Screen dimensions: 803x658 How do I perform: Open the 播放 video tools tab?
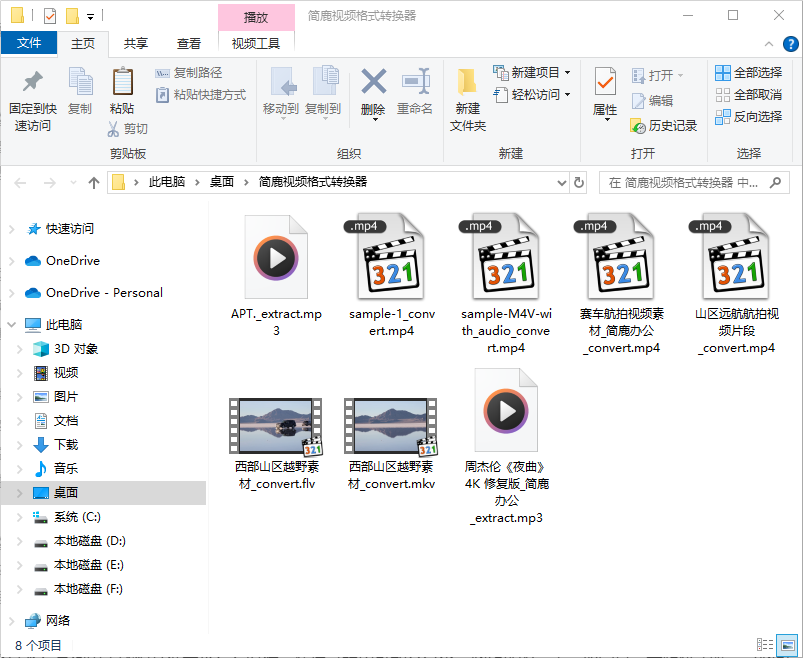(256, 17)
